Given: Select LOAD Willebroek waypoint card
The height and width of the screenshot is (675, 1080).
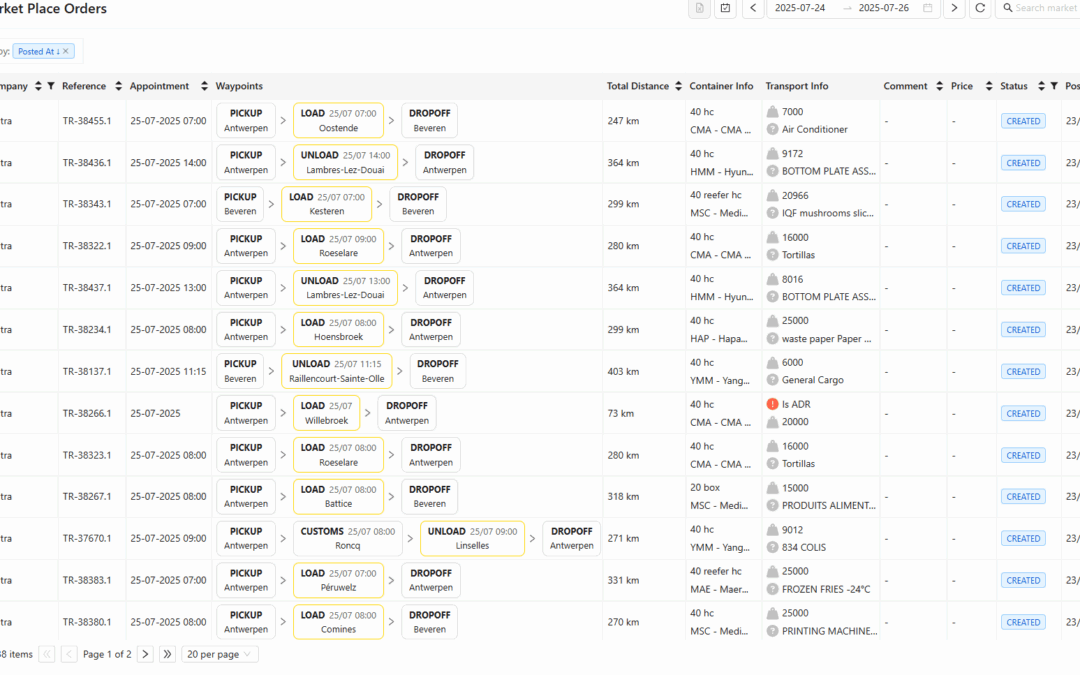Looking at the screenshot, I should (x=326, y=413).
